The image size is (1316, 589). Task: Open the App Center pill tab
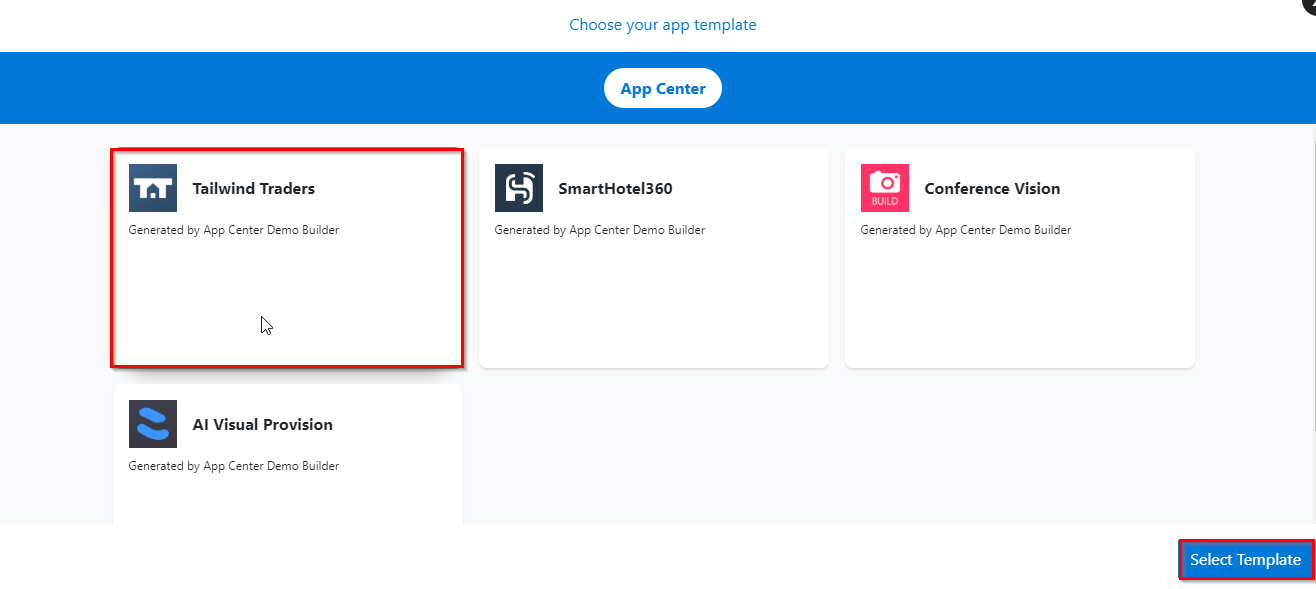[663, 88]
